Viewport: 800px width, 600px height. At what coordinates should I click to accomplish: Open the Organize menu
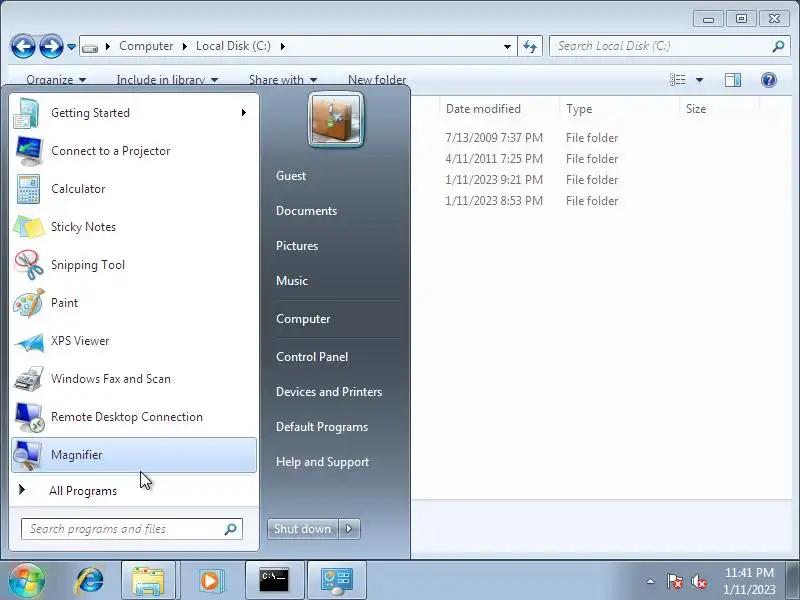(56, 80)
